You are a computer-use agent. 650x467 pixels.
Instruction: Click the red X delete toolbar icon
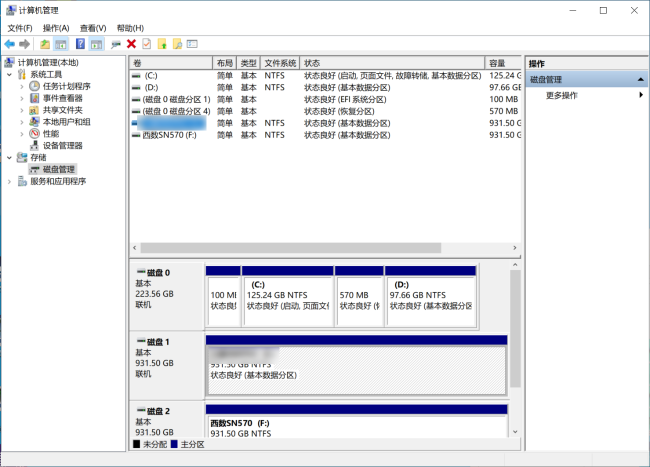(131, 44)
